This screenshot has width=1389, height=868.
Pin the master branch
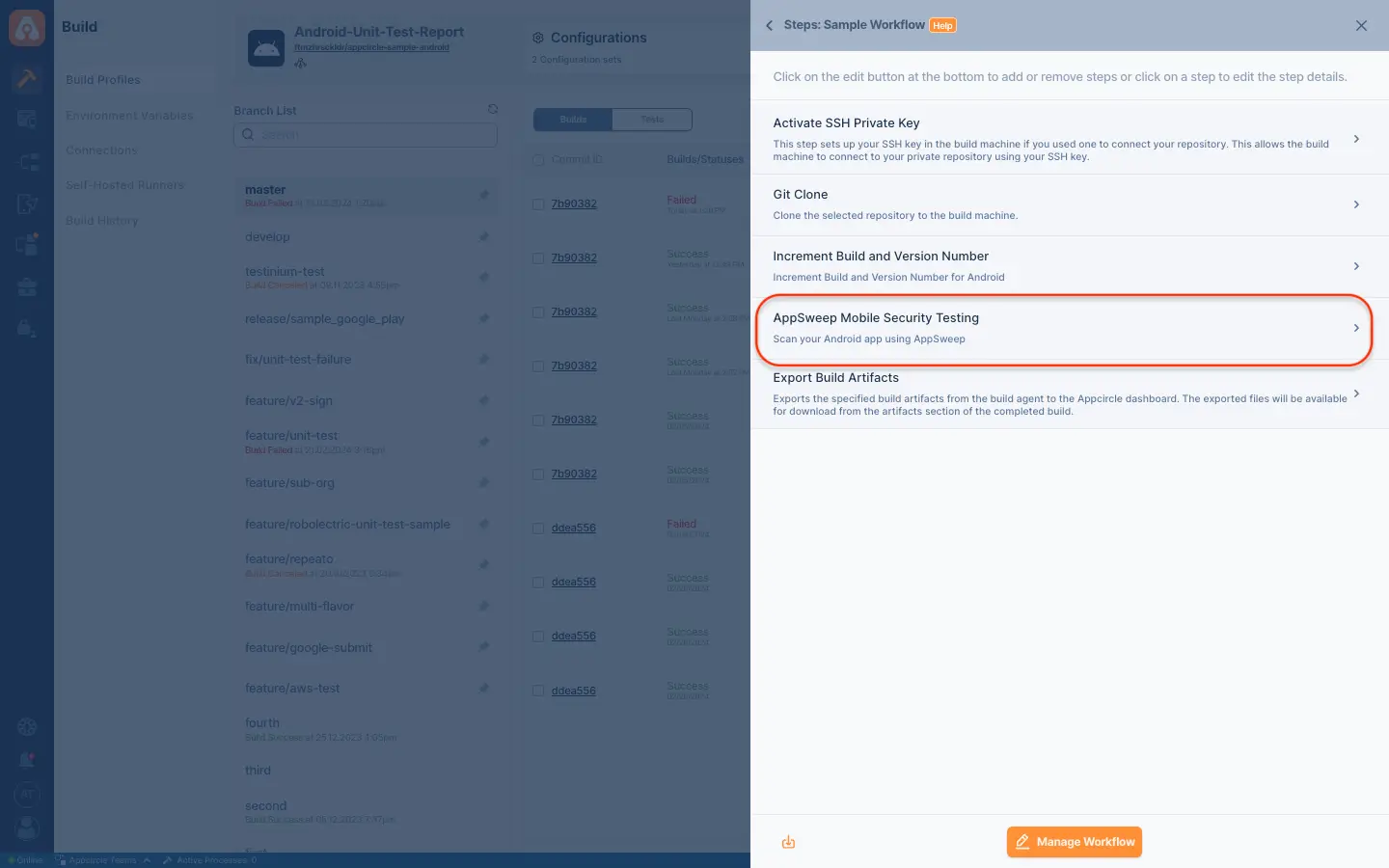tap(484, 195)
